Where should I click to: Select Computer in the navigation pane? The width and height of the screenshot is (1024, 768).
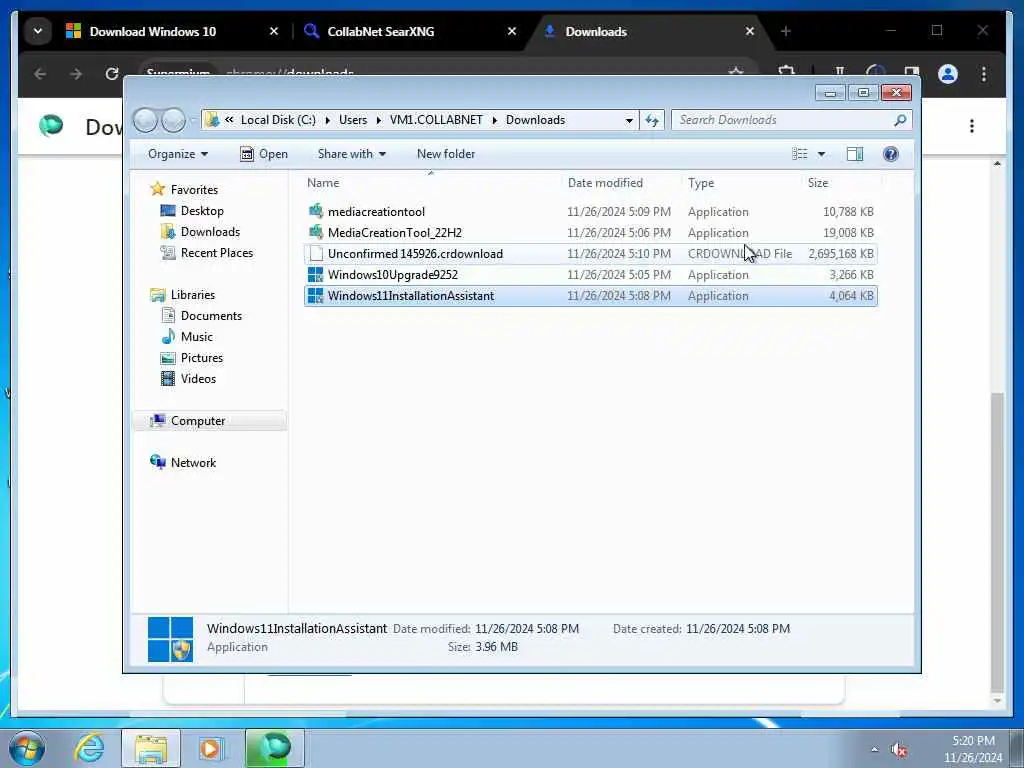pyautogui.click(x=198, y=421)
